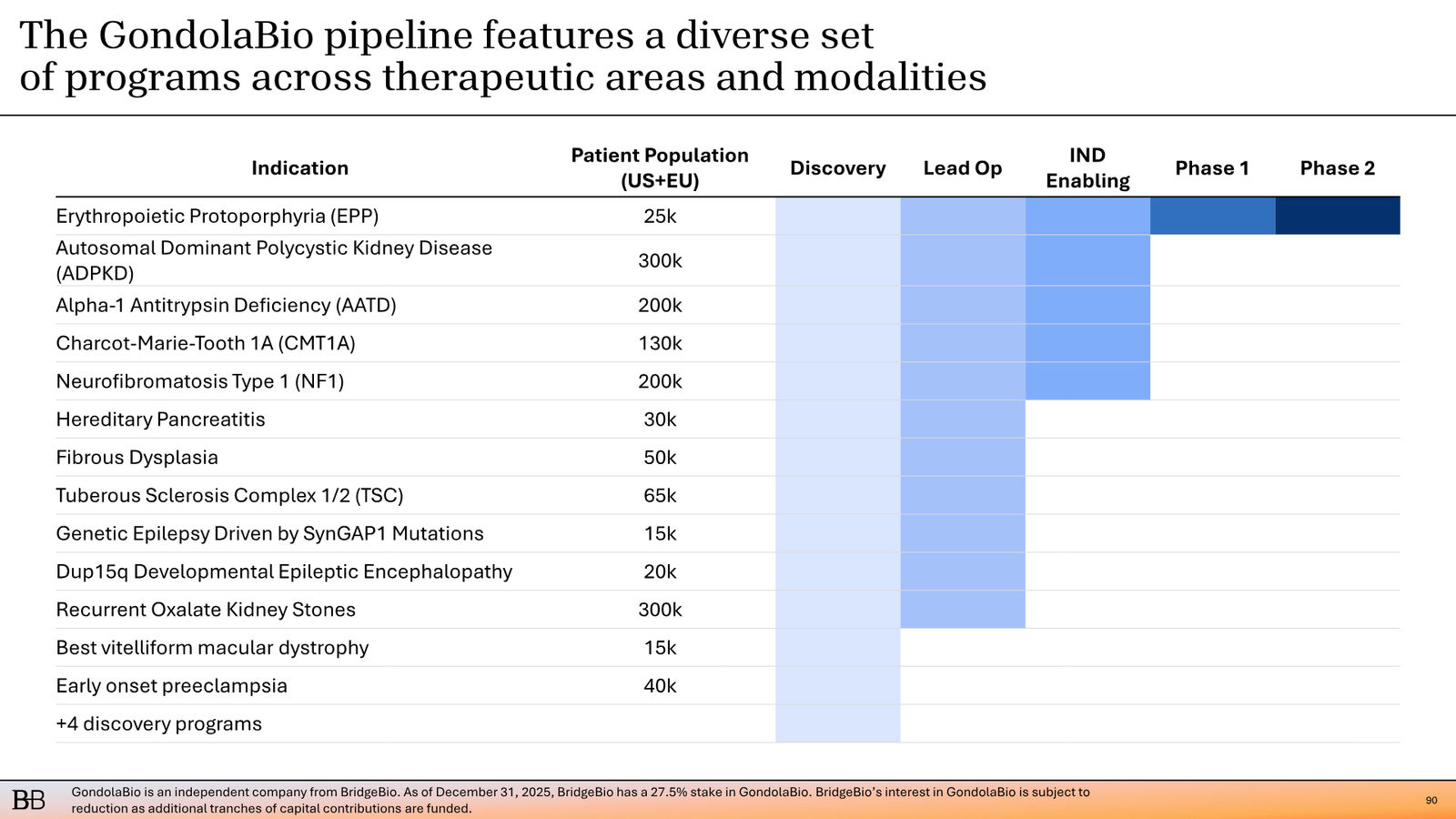Click the 40k value for Early onset preeclampsia
Image resolution: width=1456 pixels, height=819 pixels.
(x=660, y=686)
